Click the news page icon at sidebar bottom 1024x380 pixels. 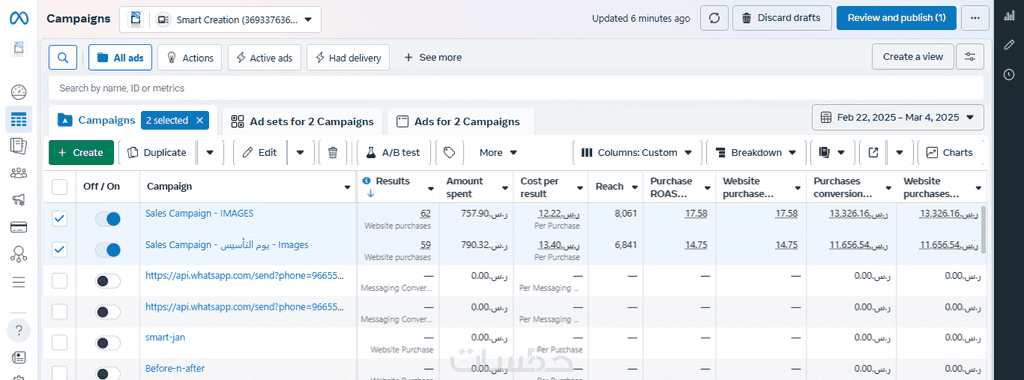(x=18, y=356)
